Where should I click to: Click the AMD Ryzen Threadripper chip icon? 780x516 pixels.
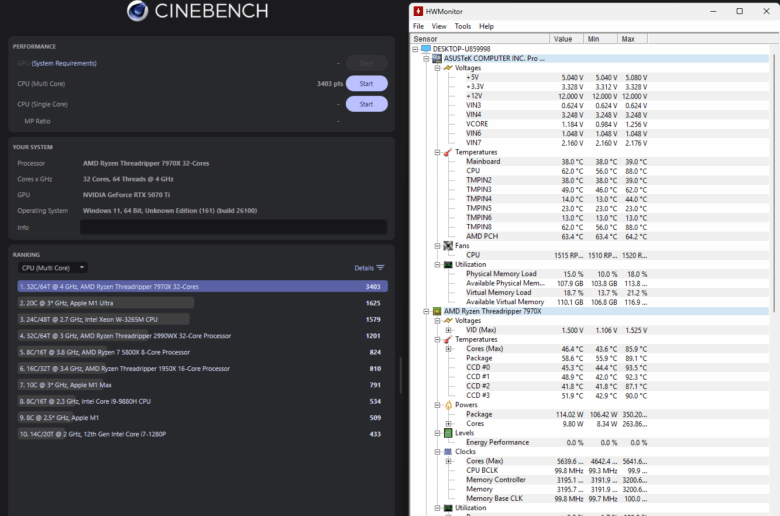(x=435, y=311)
